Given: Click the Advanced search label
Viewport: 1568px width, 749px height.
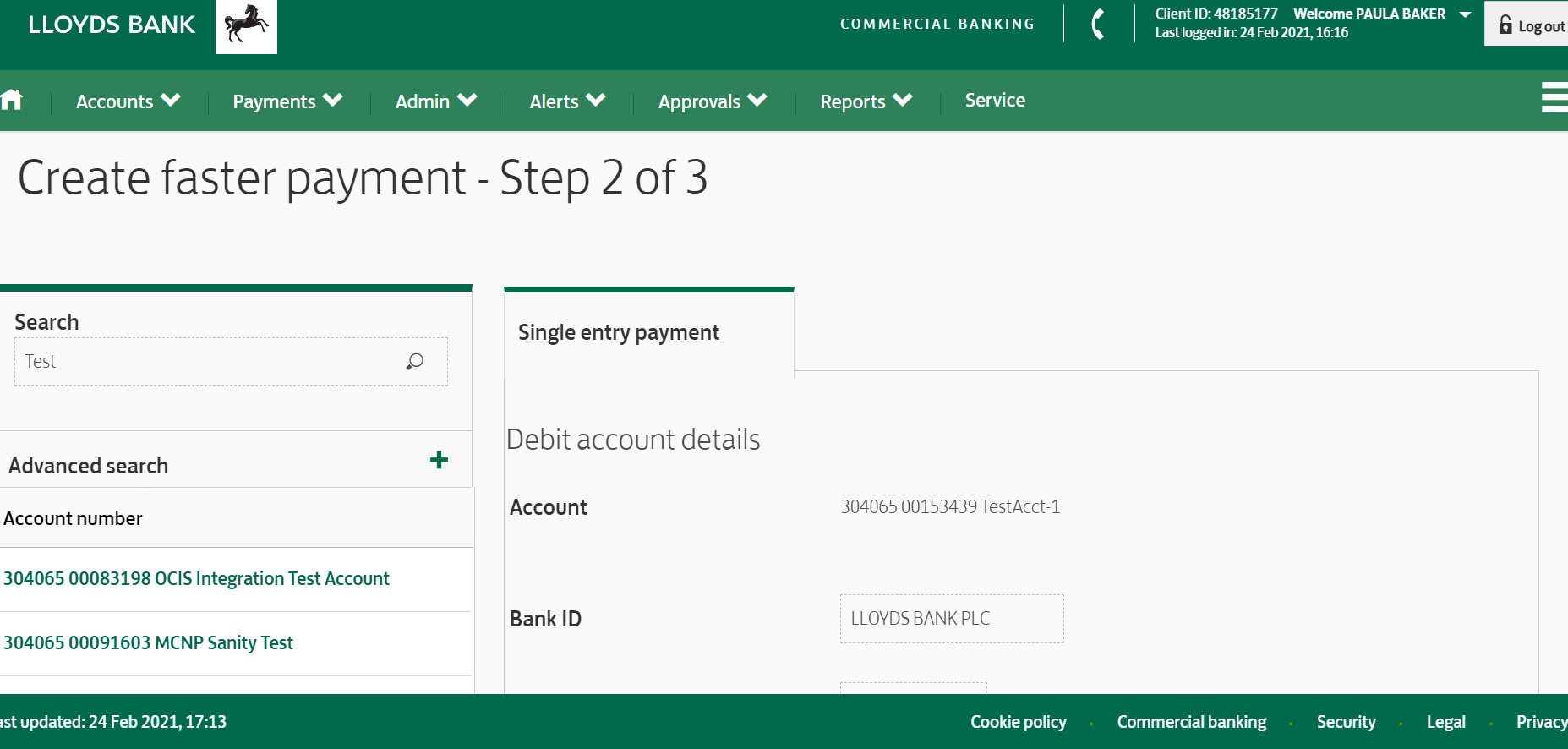Looking at the screenshot, I should tap(88, 466).
